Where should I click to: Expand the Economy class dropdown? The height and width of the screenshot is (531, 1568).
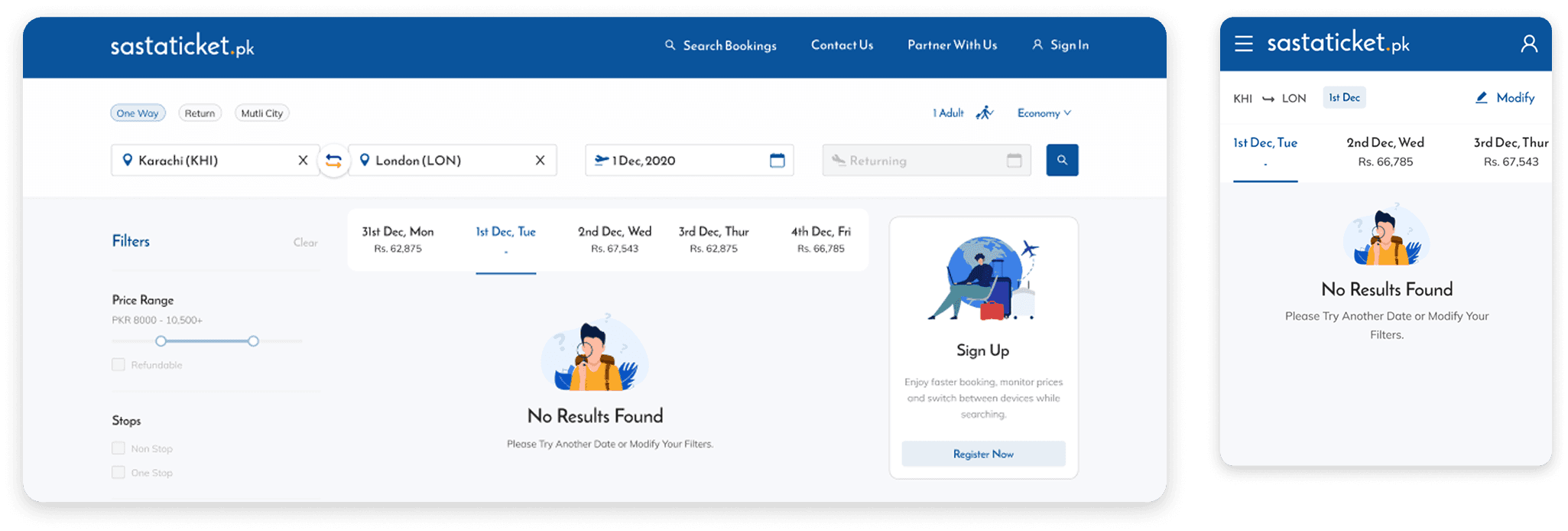pyautogui.click(x=1044, y=113)
